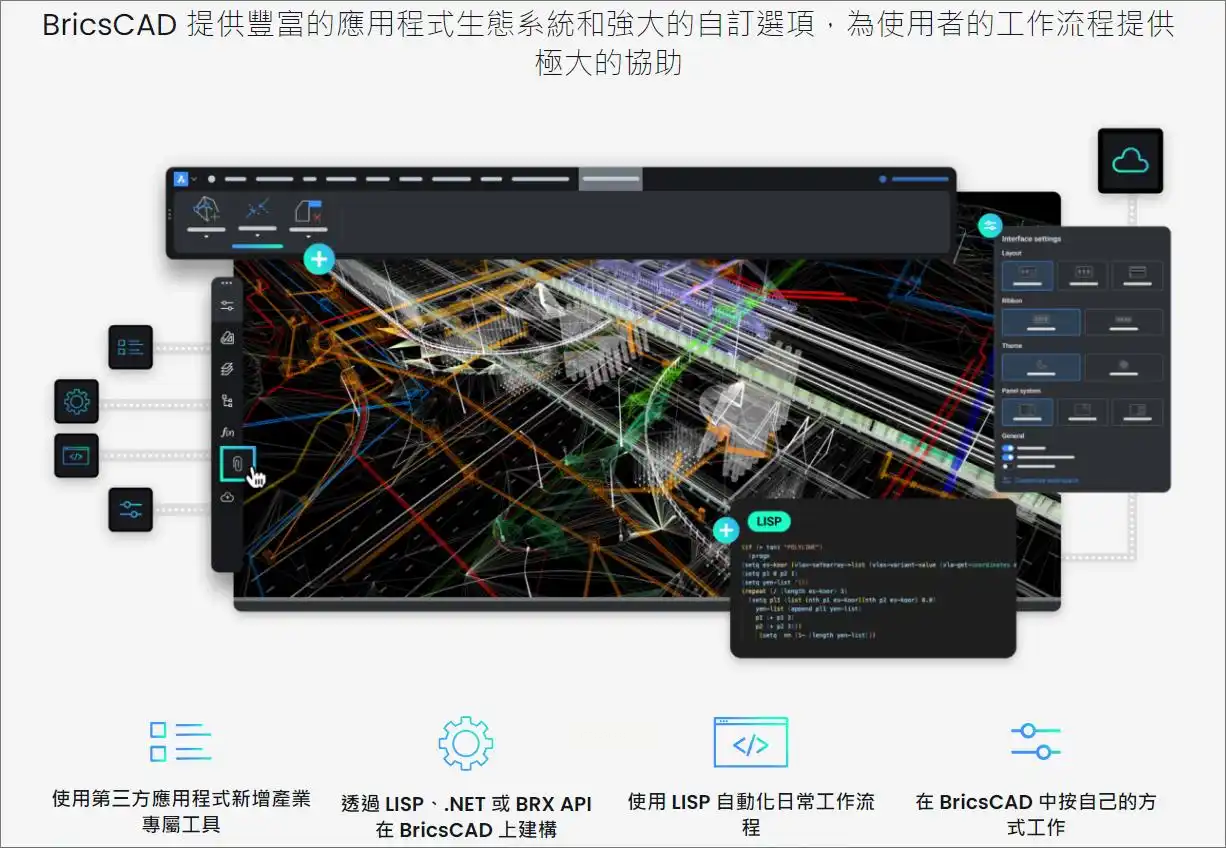Screen dimensions: 1226x848
Task: Click the three-dot grip atop the side panel
Action: (227, 284)
